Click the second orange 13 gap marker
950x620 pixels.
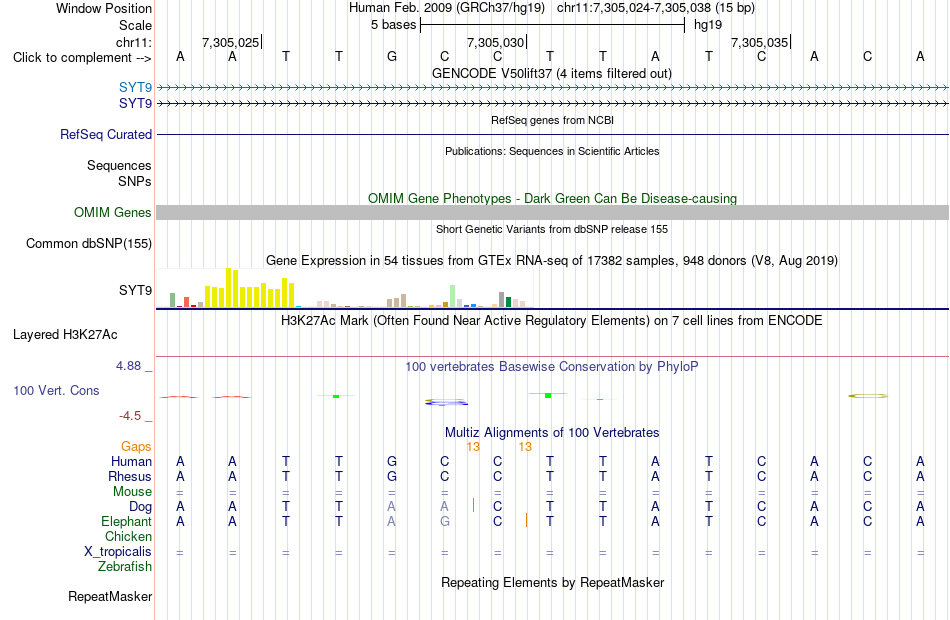[x=525, y=447]
